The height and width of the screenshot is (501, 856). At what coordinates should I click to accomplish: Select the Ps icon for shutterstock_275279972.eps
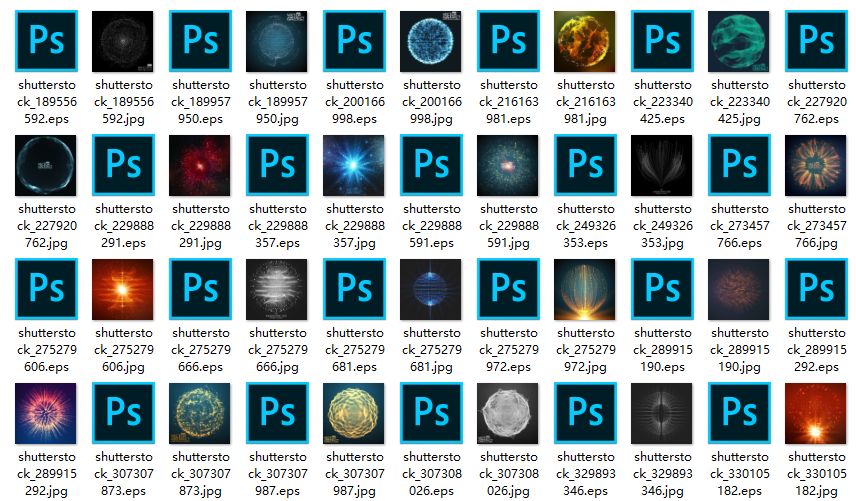tap(508, 289)
